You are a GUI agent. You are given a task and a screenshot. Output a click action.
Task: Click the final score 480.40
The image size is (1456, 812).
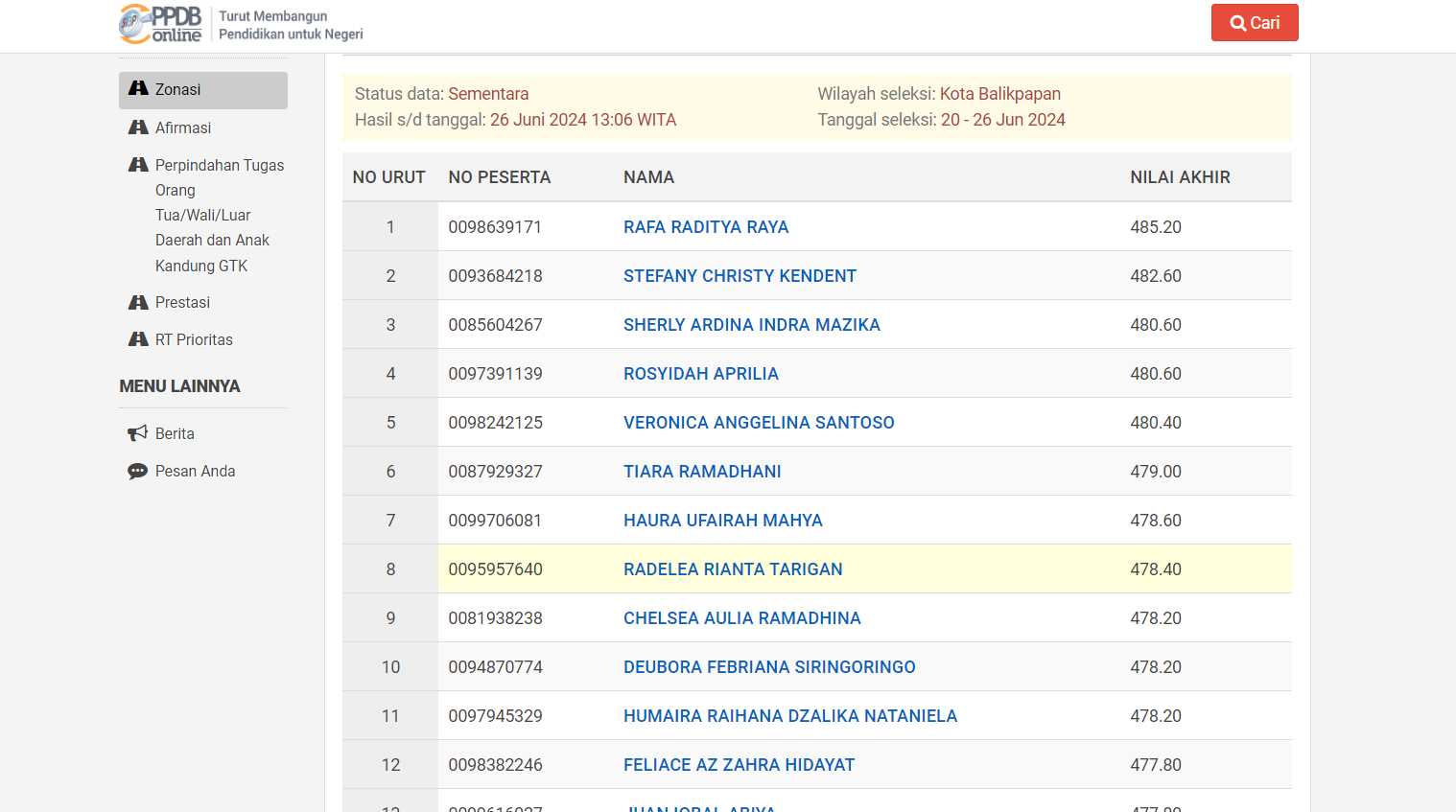coord(1156,423)
